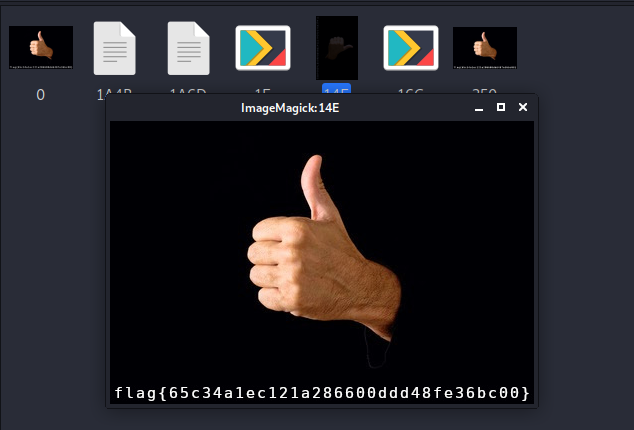This screenshot has width=634, height=430.
Task: Select the first text document icon in file manager
Action: click(x=114, y=48)
